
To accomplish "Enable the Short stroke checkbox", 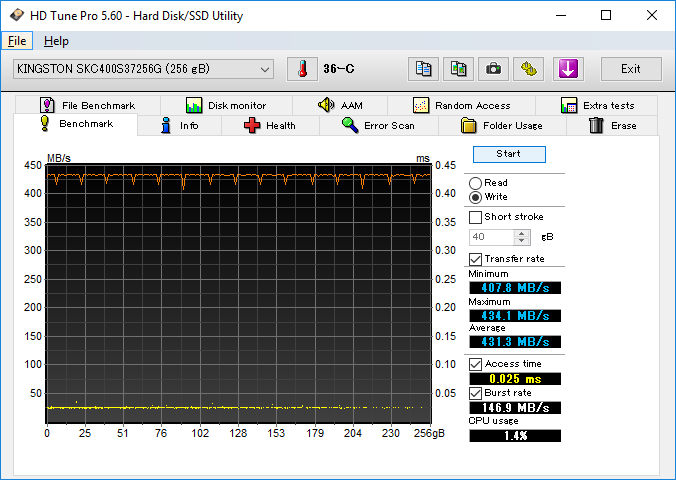I will coord(476,217).
